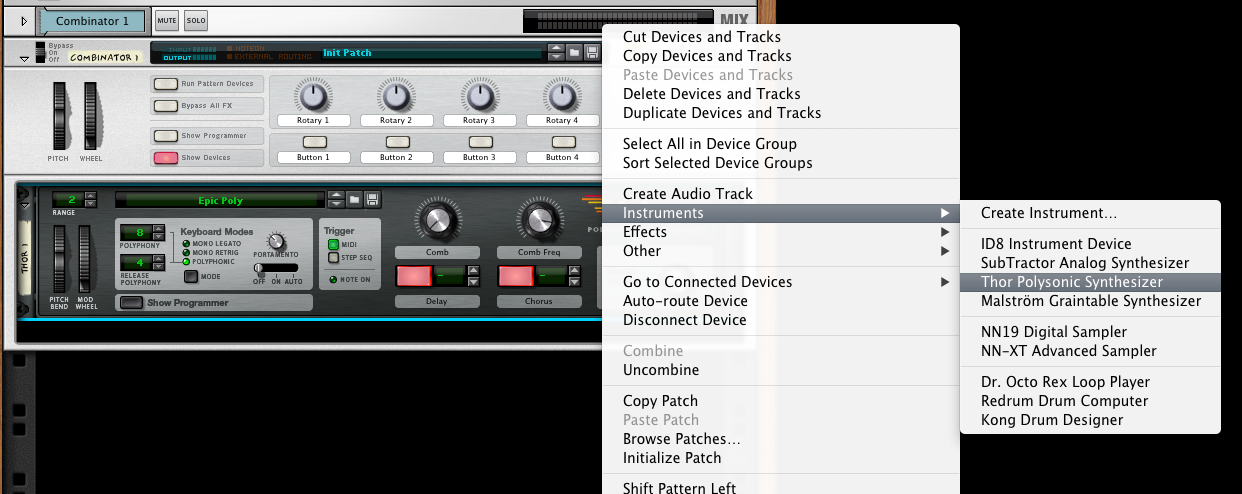Open the Other submenu
The image size is (1242, 494).
click(x=781, y=251)
